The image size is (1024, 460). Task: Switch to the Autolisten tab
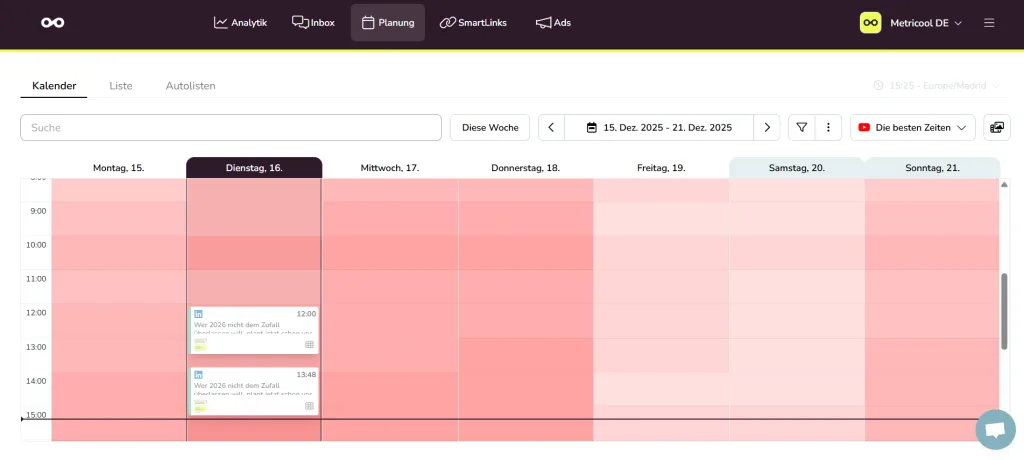click(x=191, y=86)
